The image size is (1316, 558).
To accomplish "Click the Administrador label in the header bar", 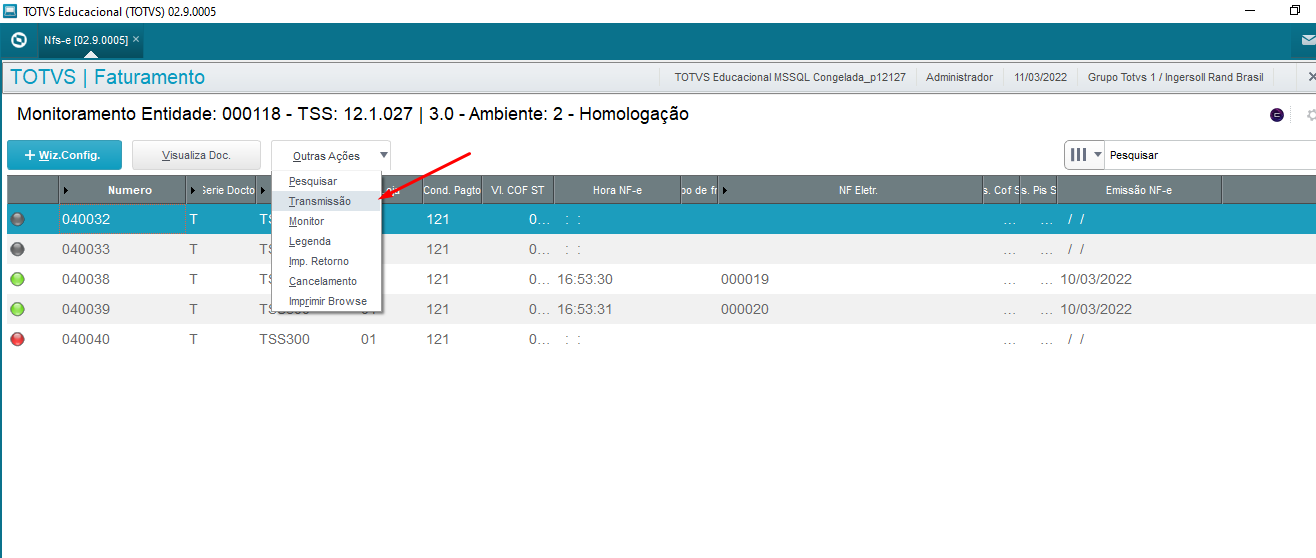I will pyautogui.click(x=959, y=77).
